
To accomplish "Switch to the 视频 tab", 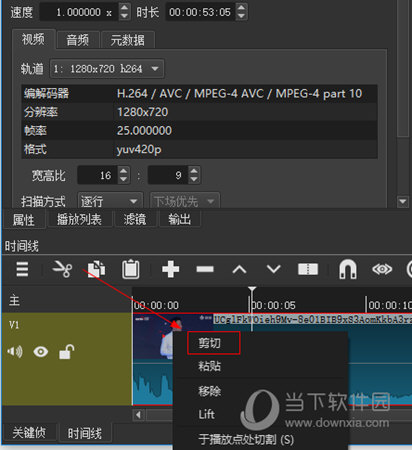I will click(x=33, y=39).
